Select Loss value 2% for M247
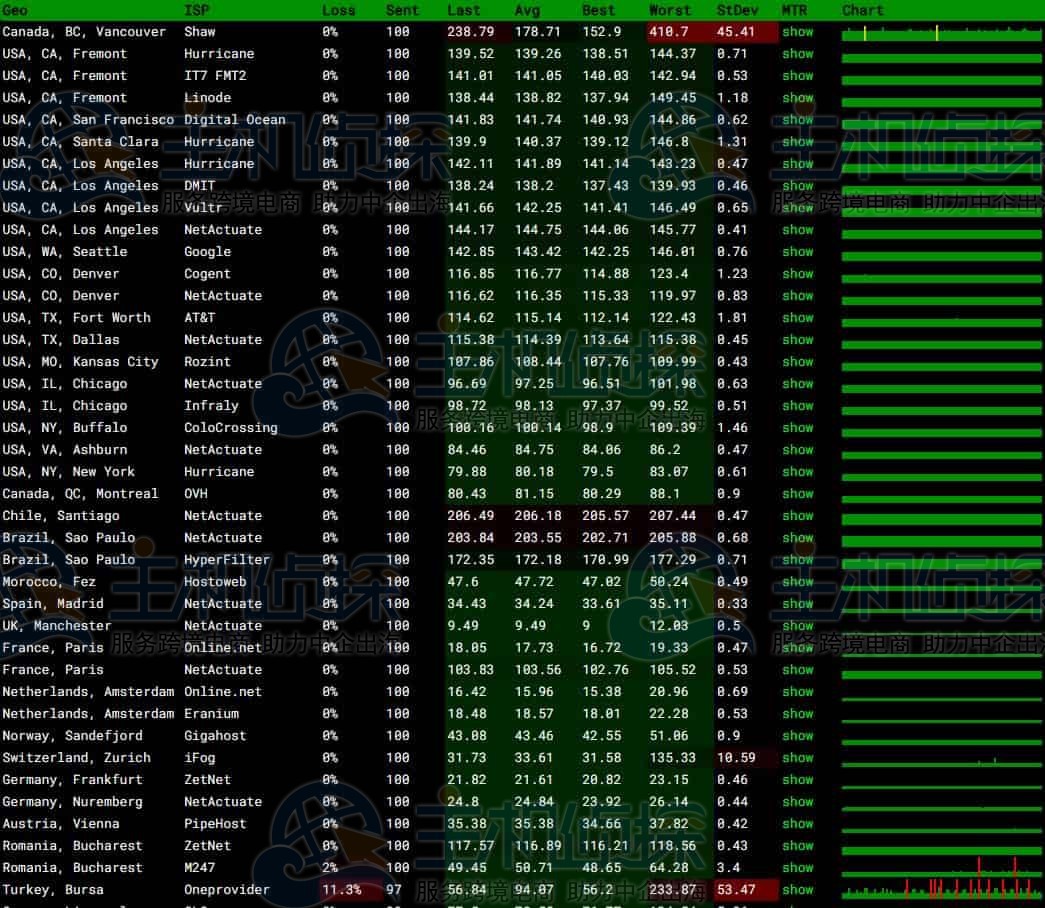This screenshot has width=1045, height=908. (330, 868)
